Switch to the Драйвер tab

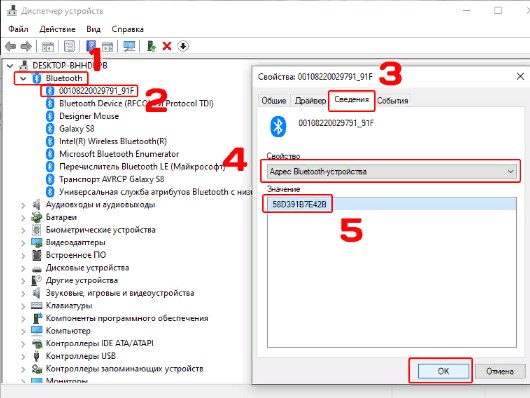[x=310, y=100]
